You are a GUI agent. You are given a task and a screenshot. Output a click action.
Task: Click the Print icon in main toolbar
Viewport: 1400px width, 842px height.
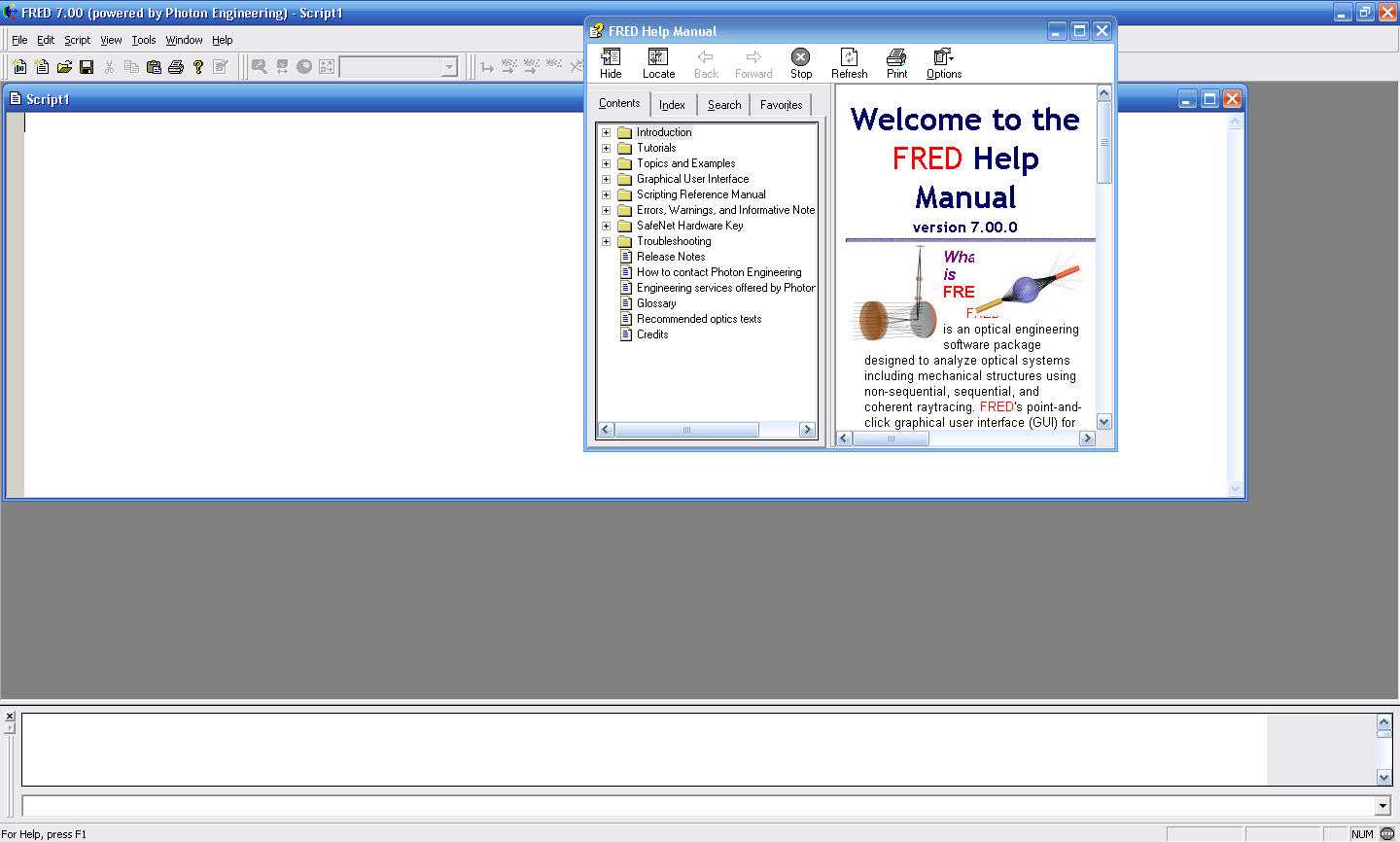click(176, 67)
